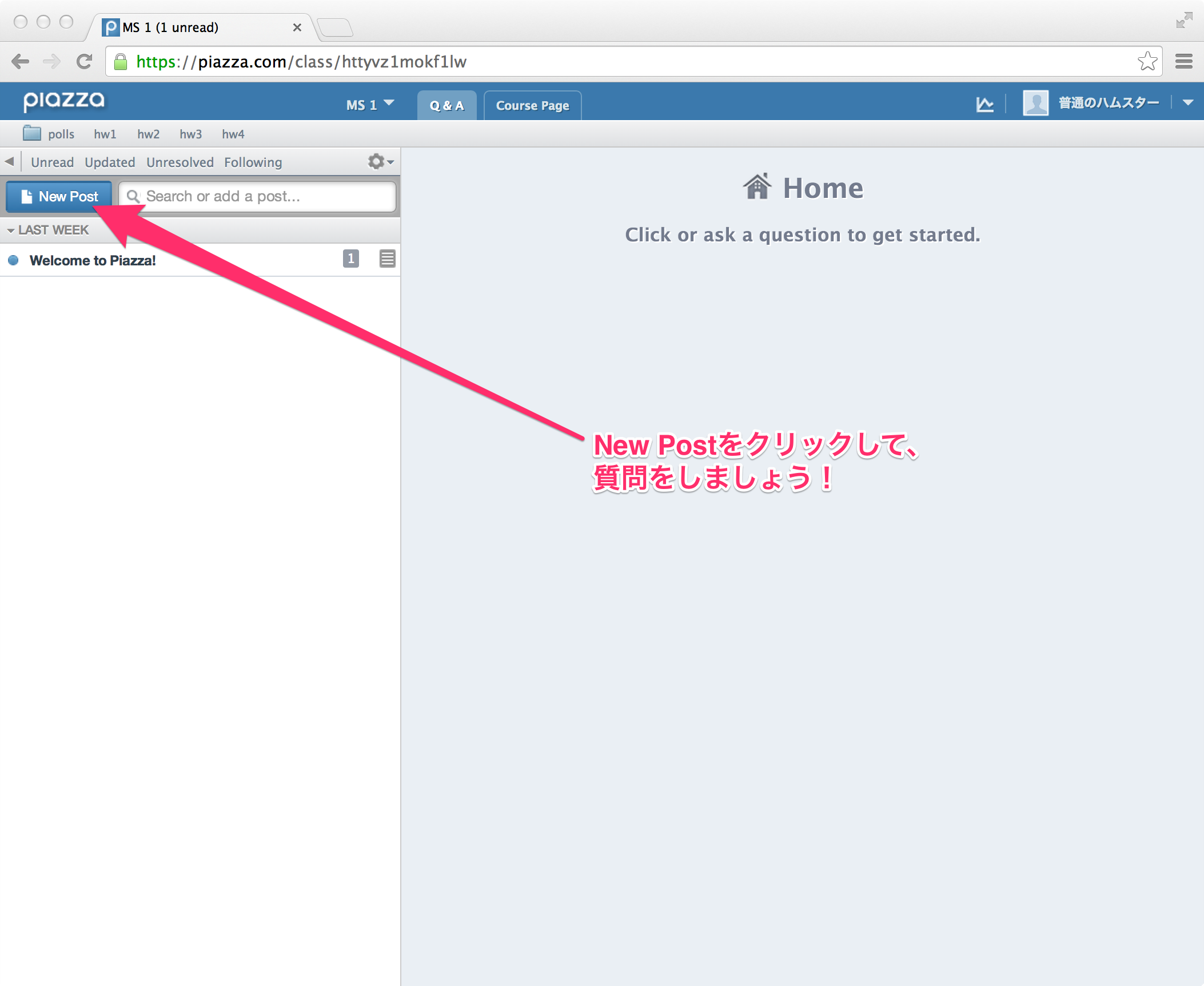The height and width of the screenshot is (986, 1204).
Task: Open the user profile avatar icon
Action: point(1035,102)
